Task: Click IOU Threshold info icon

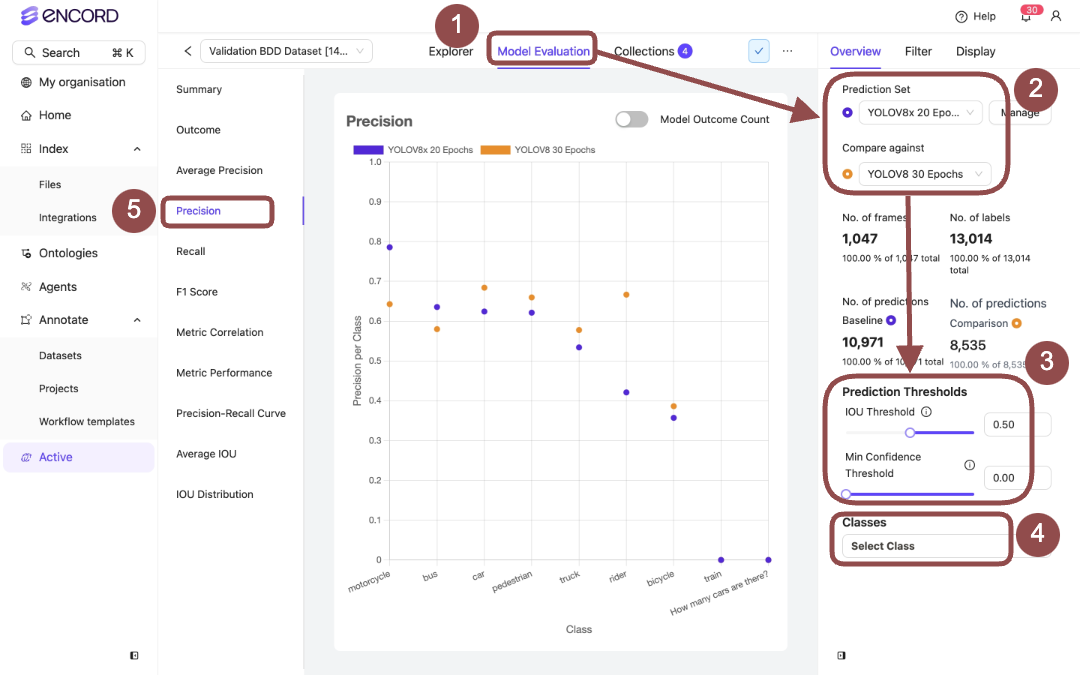Action: tap(926, 412)
